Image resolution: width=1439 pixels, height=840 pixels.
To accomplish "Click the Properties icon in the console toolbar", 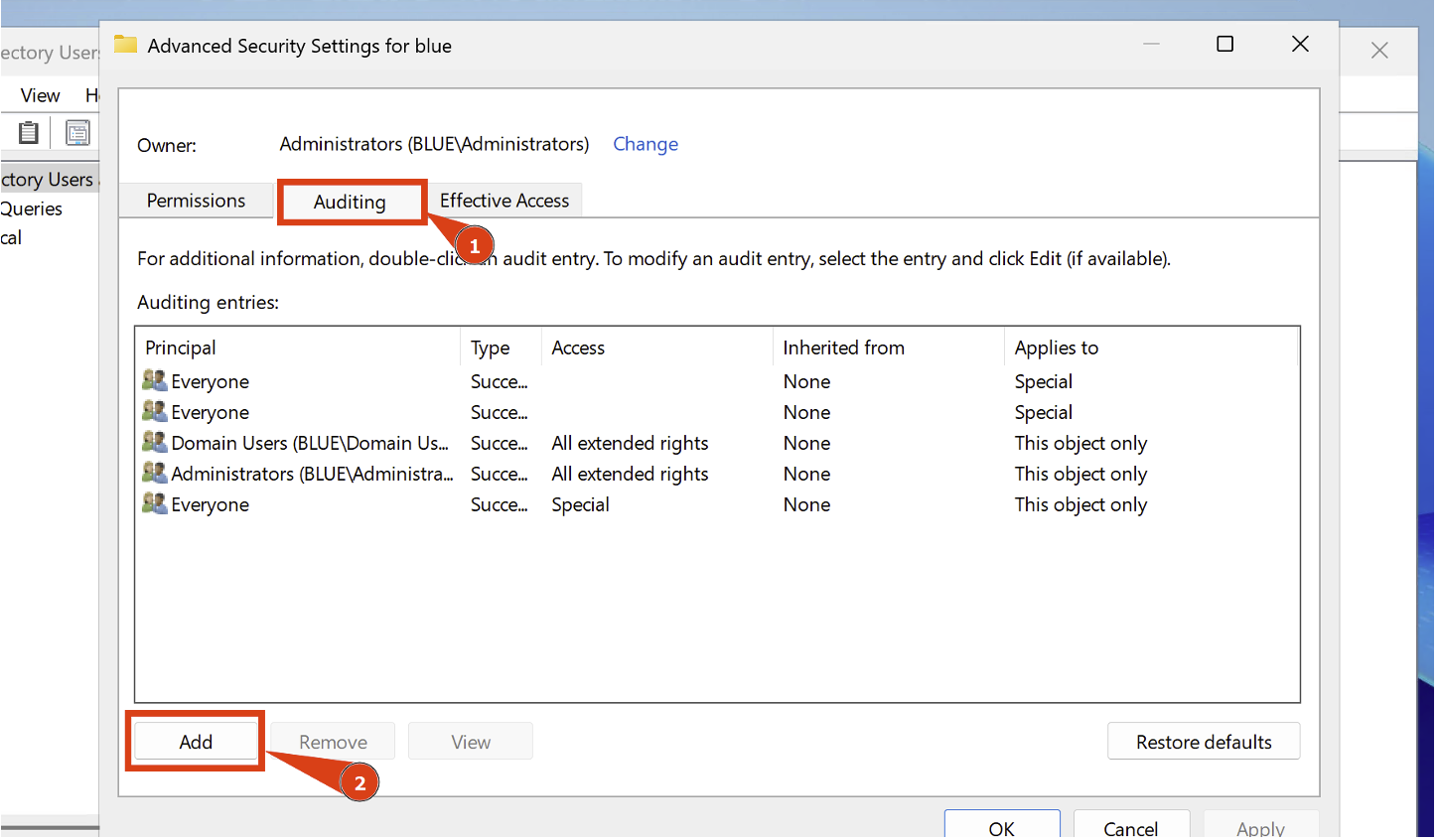I will [77, 132].
